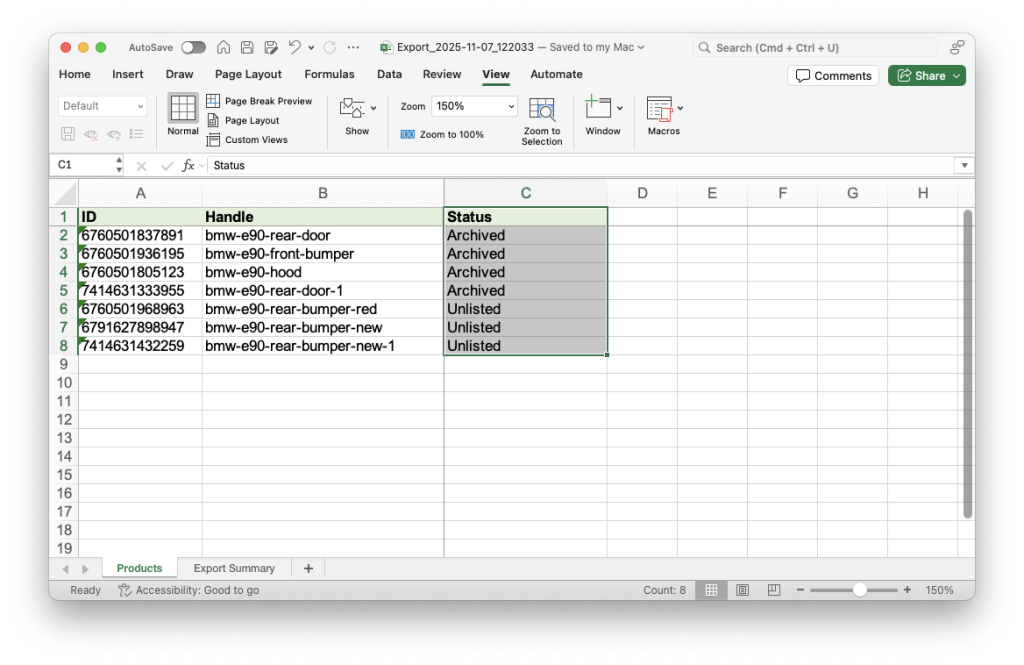This screenshot has width=1024, height=665.
Task: Click the Share button
Action: [925, 75]
